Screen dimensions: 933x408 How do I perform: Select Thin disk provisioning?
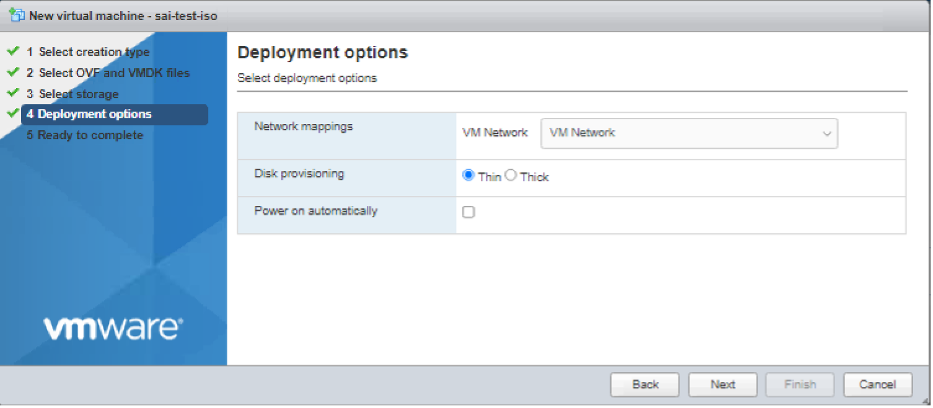[468, 175]
